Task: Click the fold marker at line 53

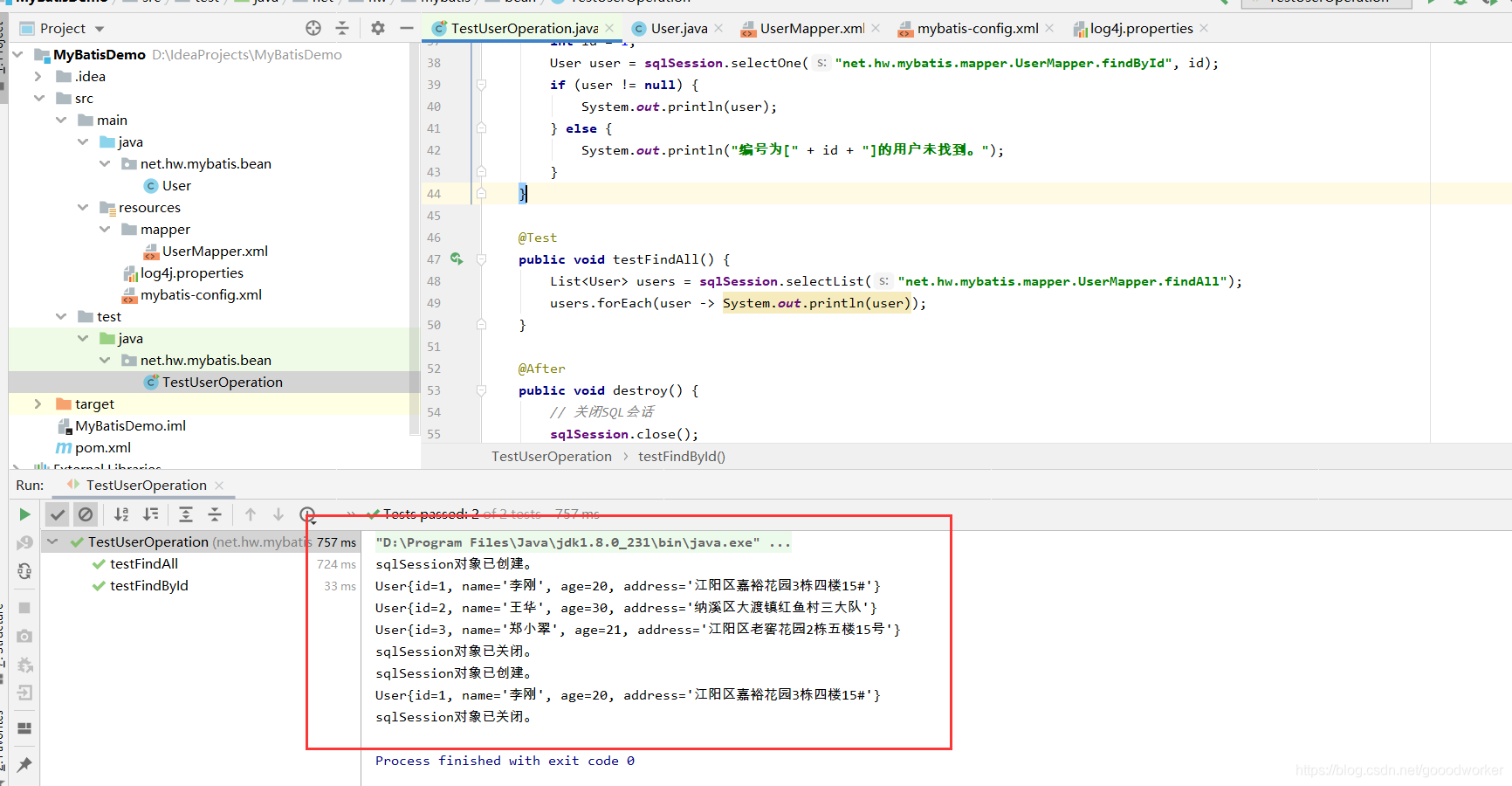Action: (x=481, y=390)
